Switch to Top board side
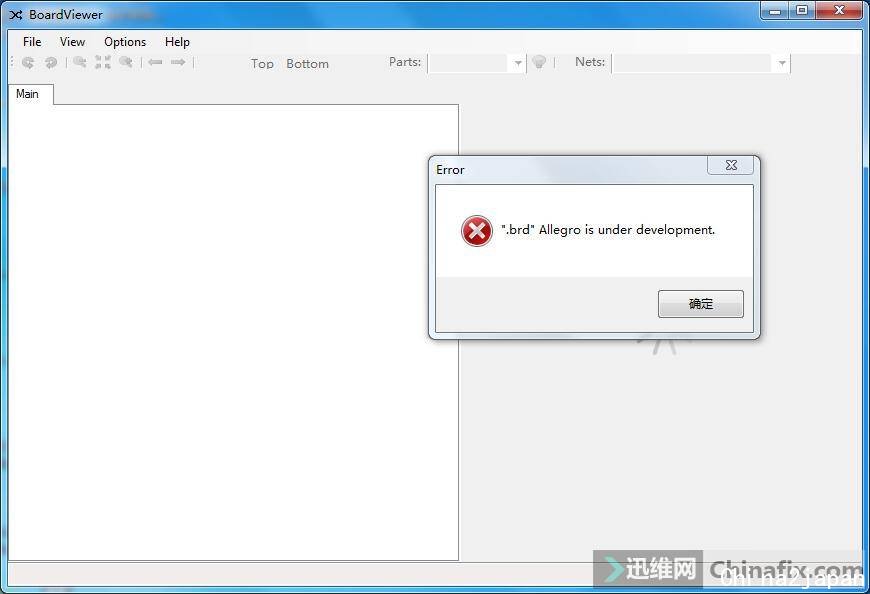Screen dimensions: 870x594 [262, 64]
